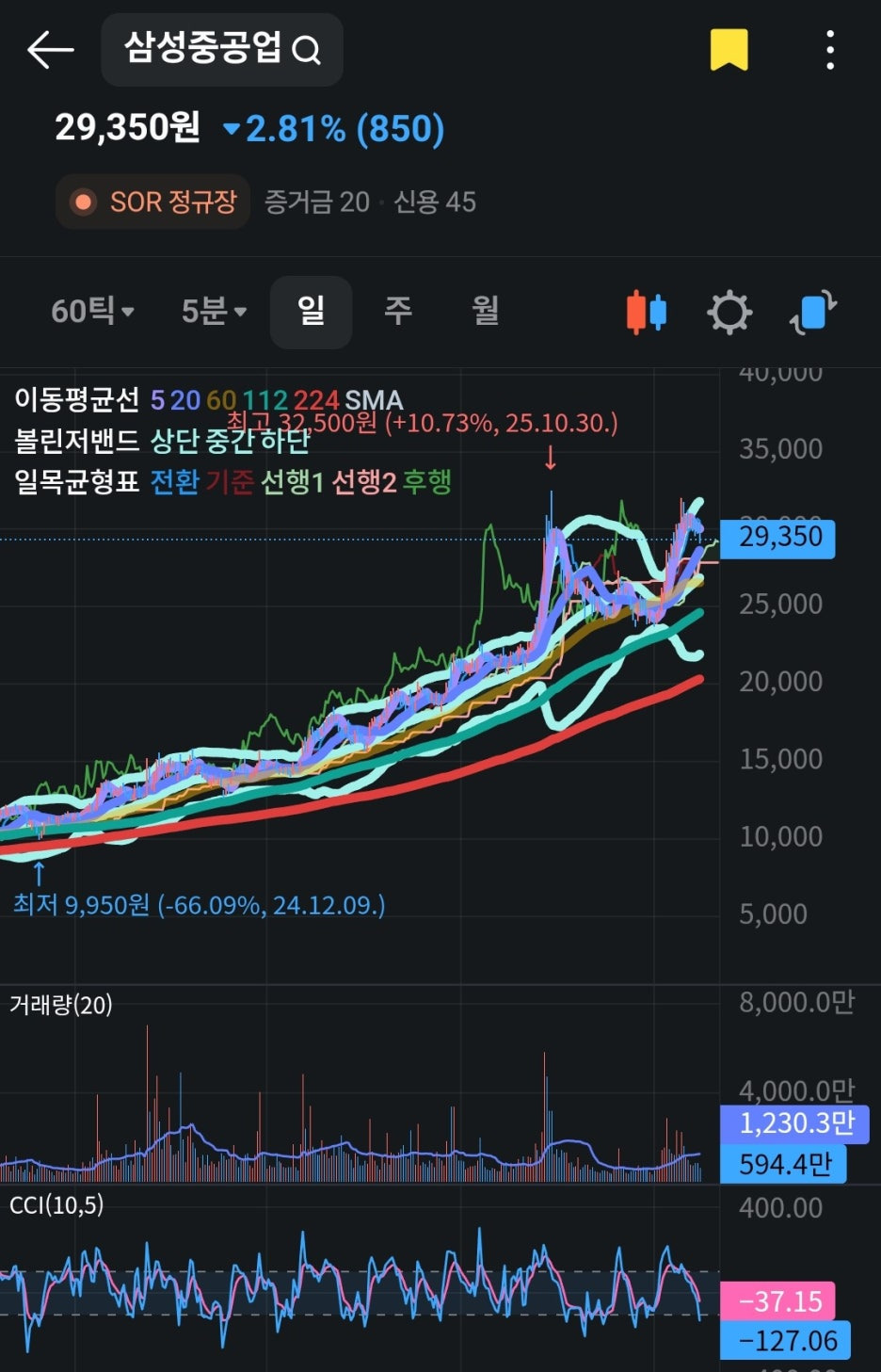This screenshot has height=1372, width=881.
Task: Tap the 신용 45 credit text
Action: (435, 202)
